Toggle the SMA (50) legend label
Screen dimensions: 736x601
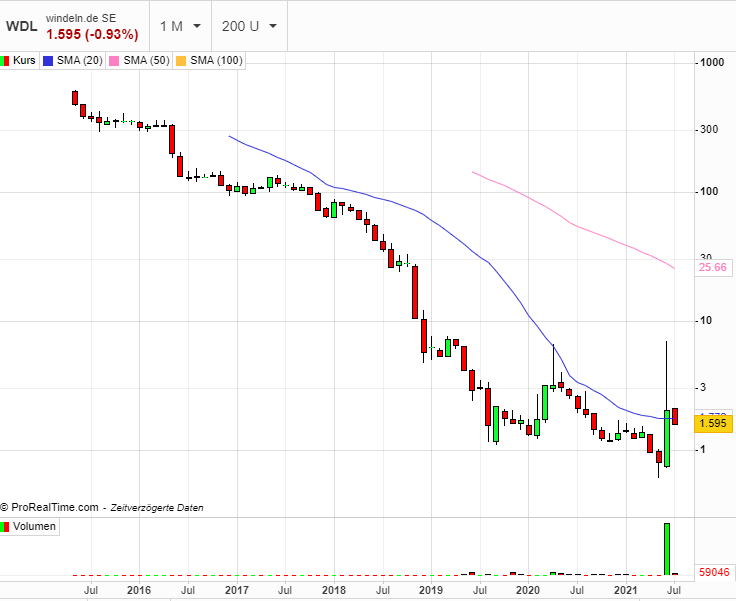147,61
